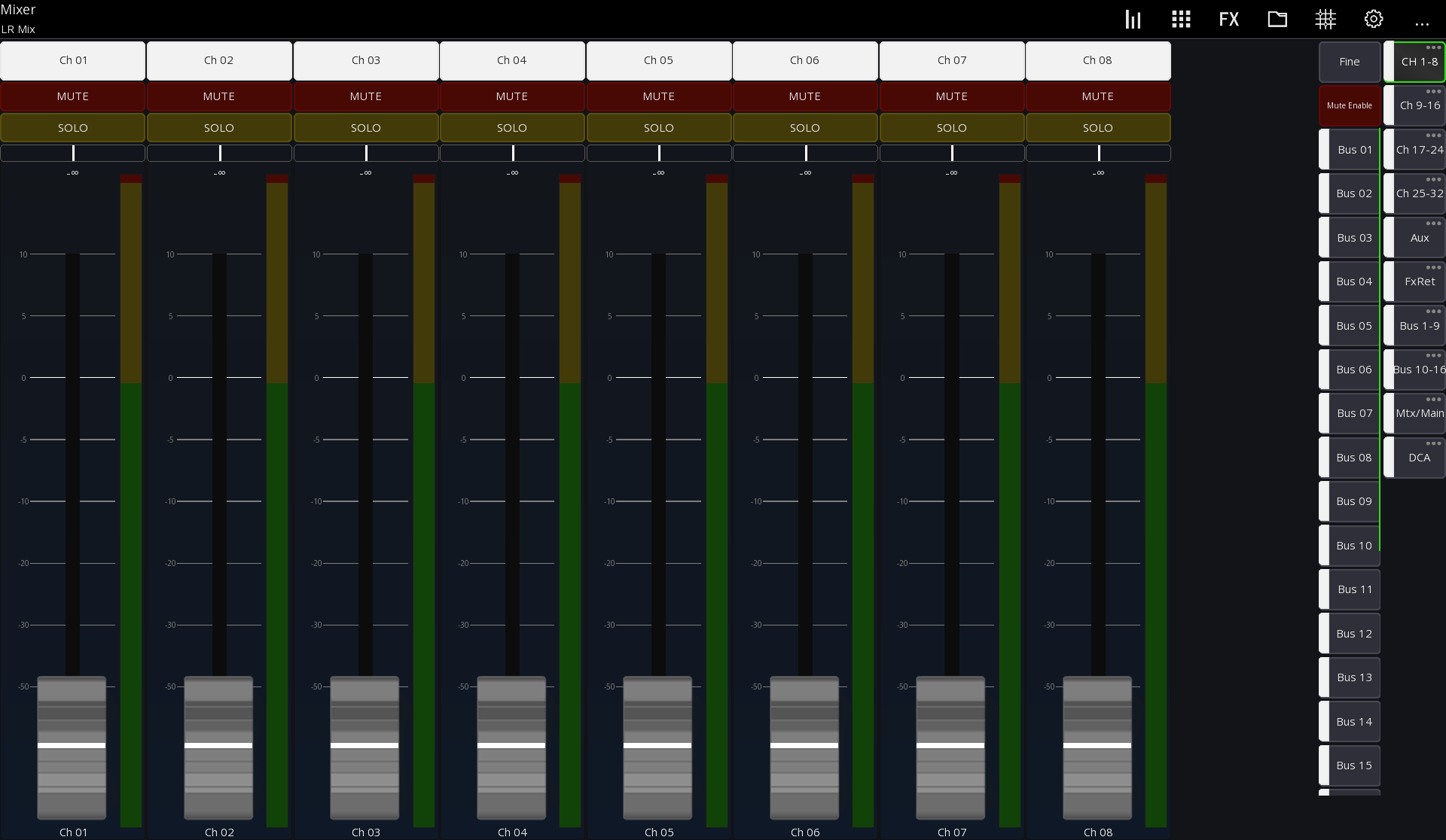The image size is (1446, 840).
Task: Open the more options ellipsis menu
Action: click(x=1422, y=24)
